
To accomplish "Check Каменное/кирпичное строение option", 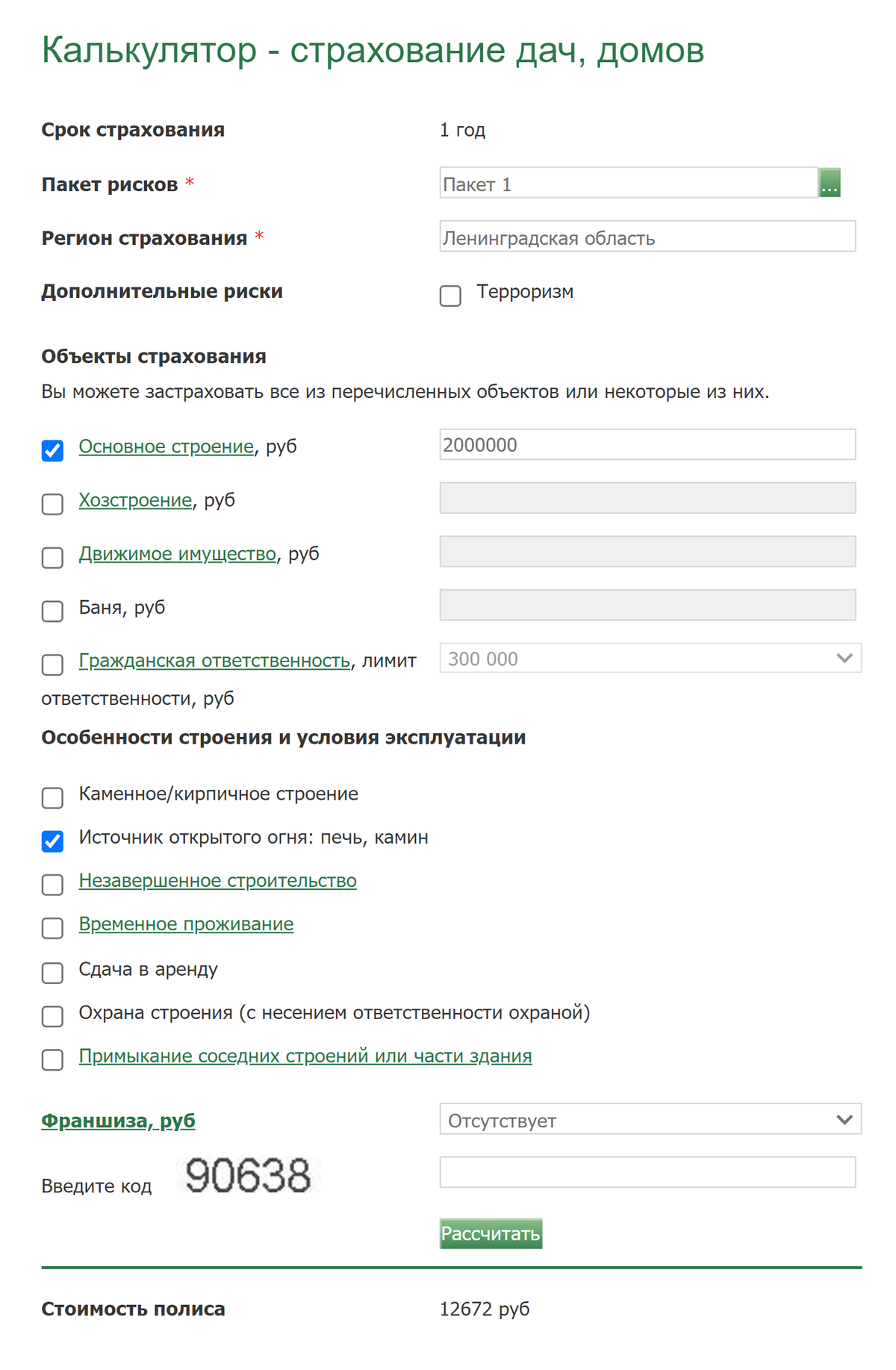I will [52, 798].
